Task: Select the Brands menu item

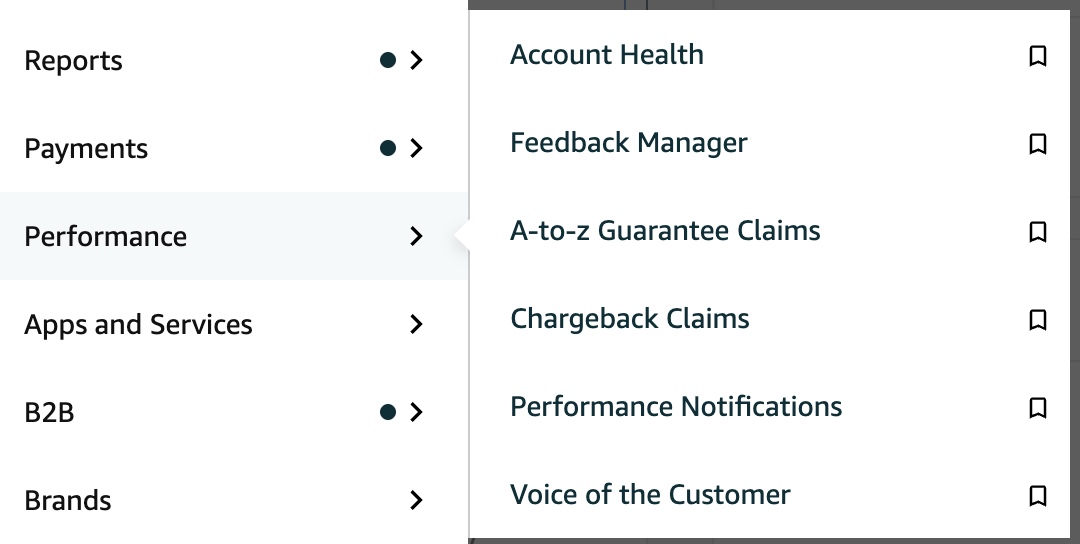Action: click(x=68, y=500)
